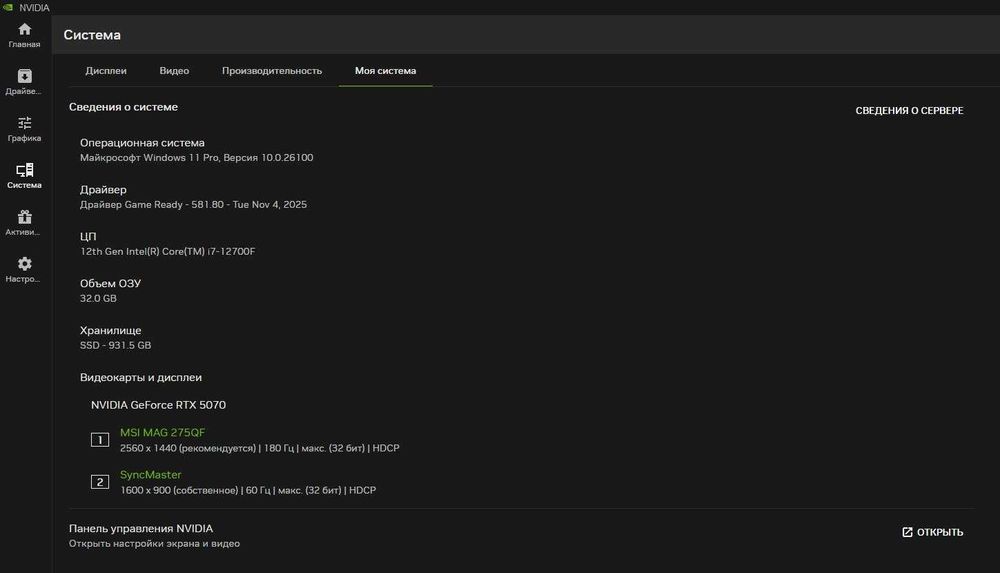The width and height of the screenshot is (1000, 573).
Task: Click display number 2 icon
Action: (100, 482)
